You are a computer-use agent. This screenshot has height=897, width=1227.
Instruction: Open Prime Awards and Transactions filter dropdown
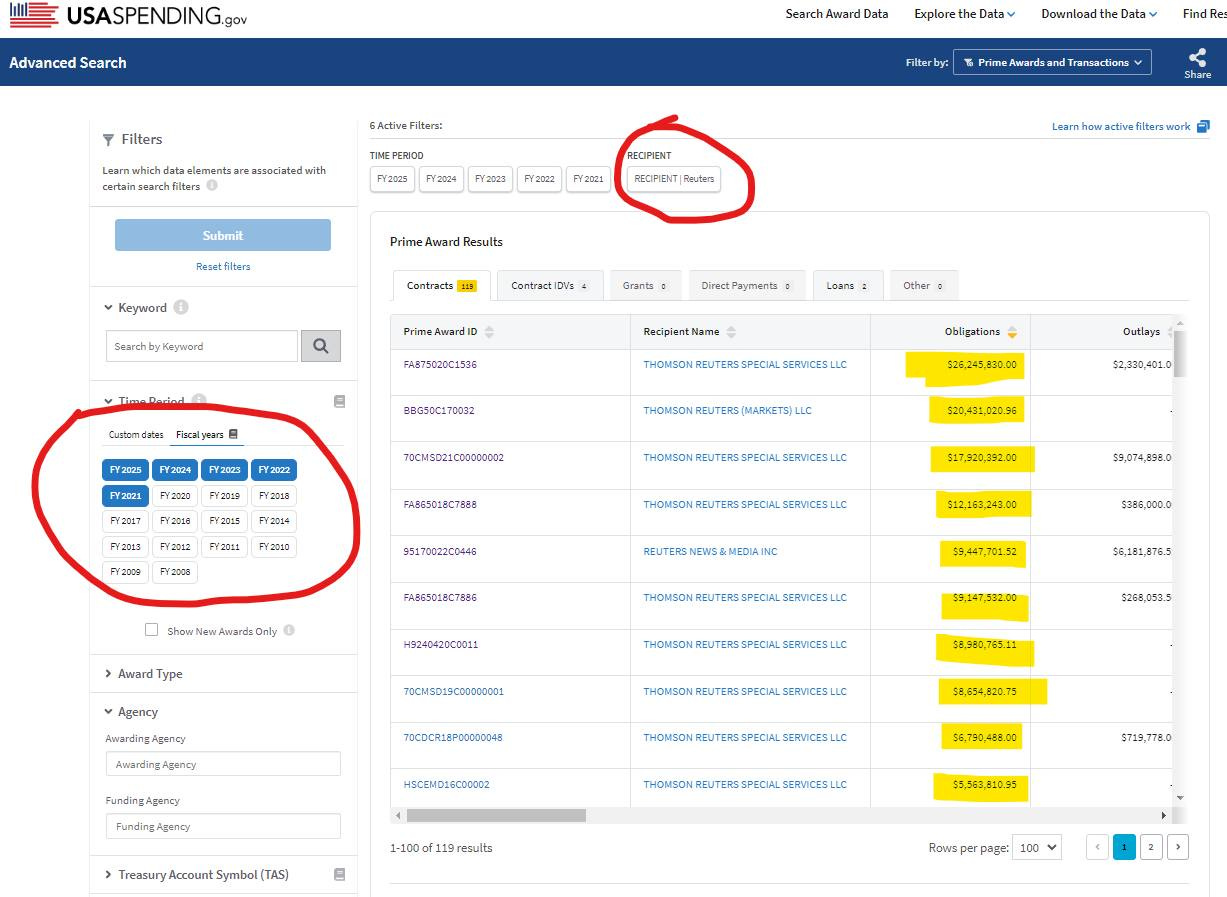(1052, 63)
